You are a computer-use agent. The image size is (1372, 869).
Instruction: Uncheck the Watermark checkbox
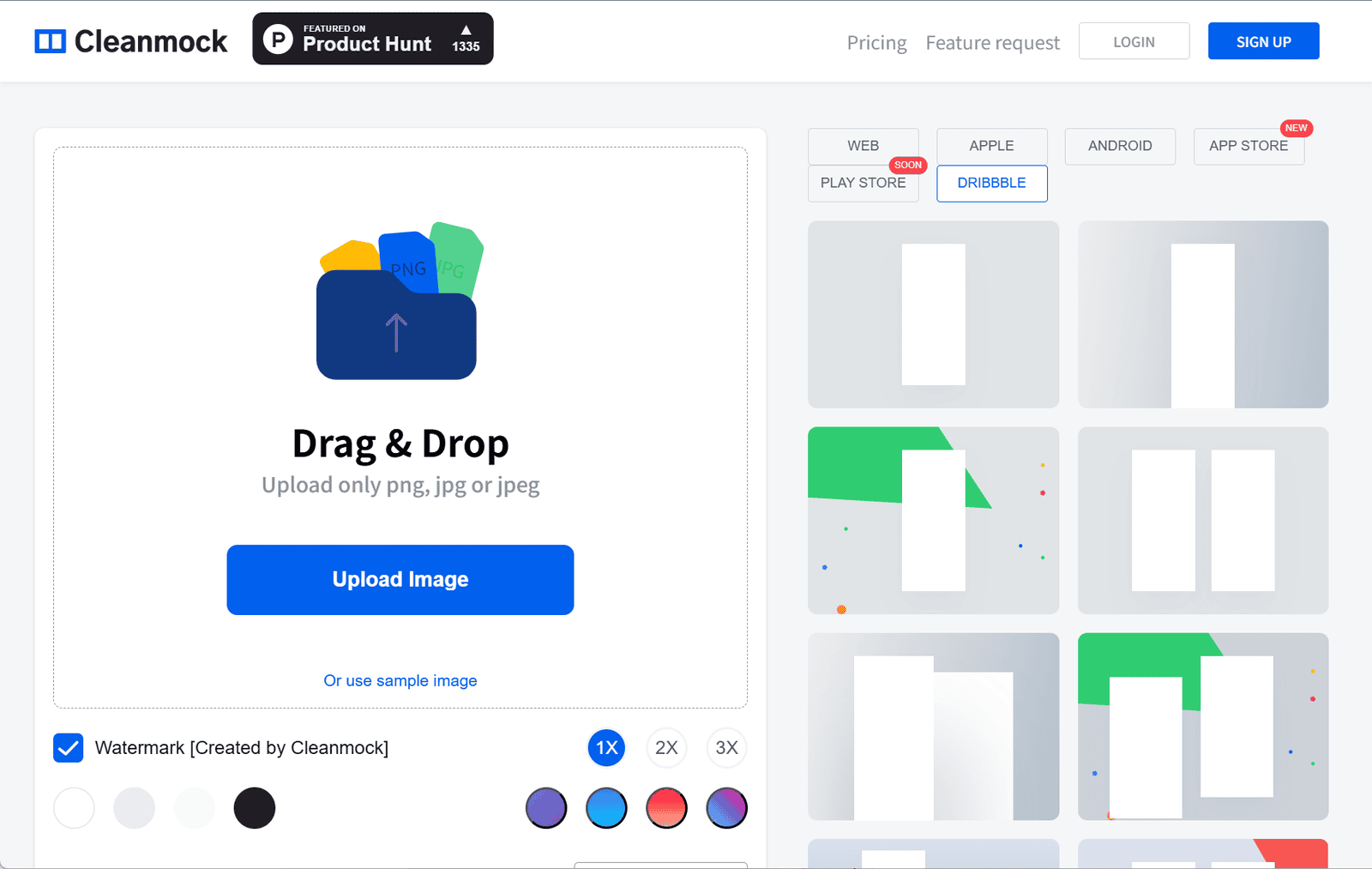[x=69, y=748]
